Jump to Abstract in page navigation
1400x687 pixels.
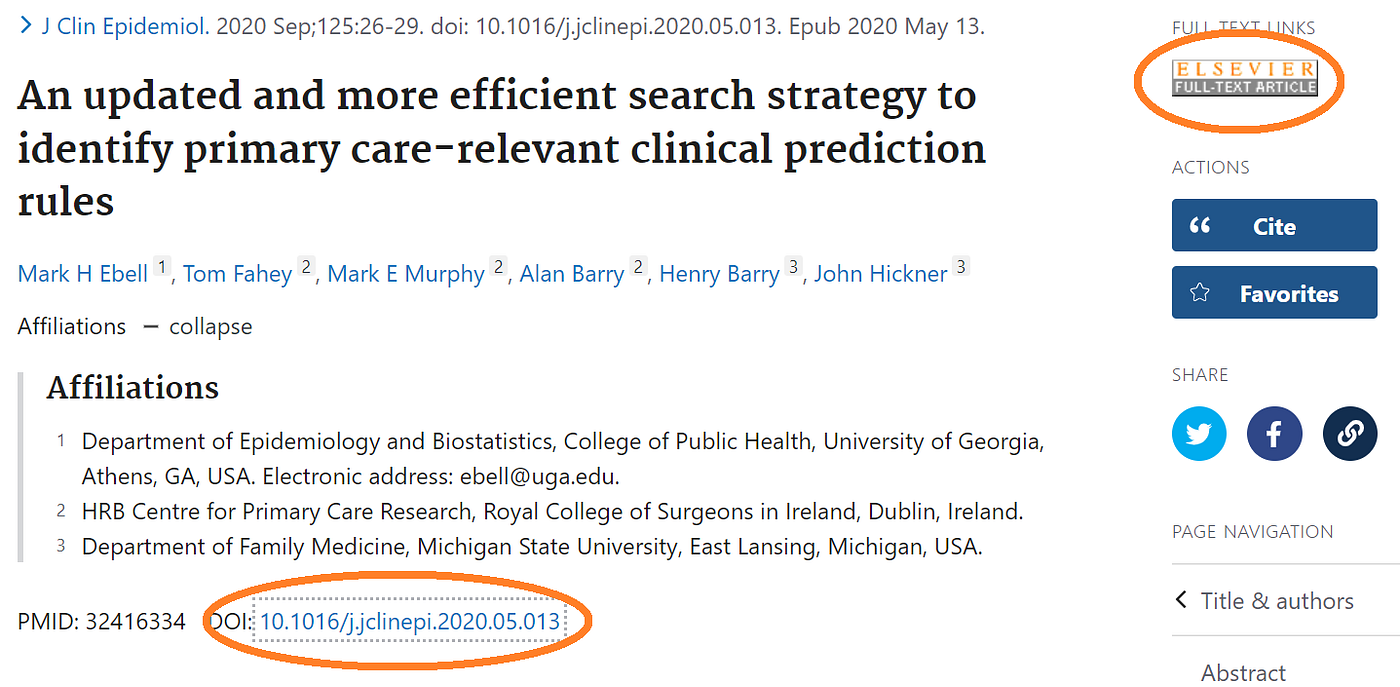click(x=1243, y=672)
